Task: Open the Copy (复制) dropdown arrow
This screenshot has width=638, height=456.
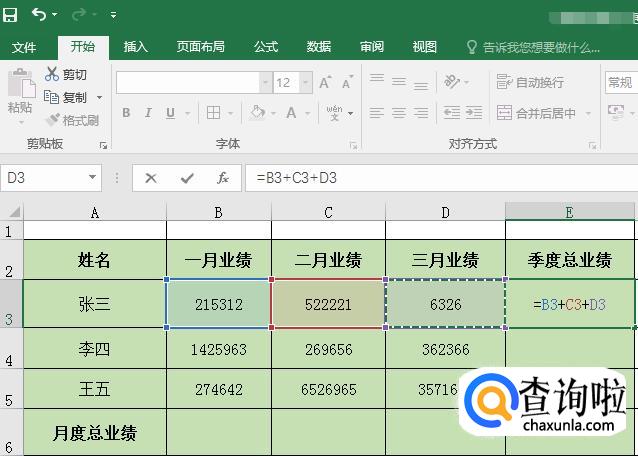Action: point(99,98)
